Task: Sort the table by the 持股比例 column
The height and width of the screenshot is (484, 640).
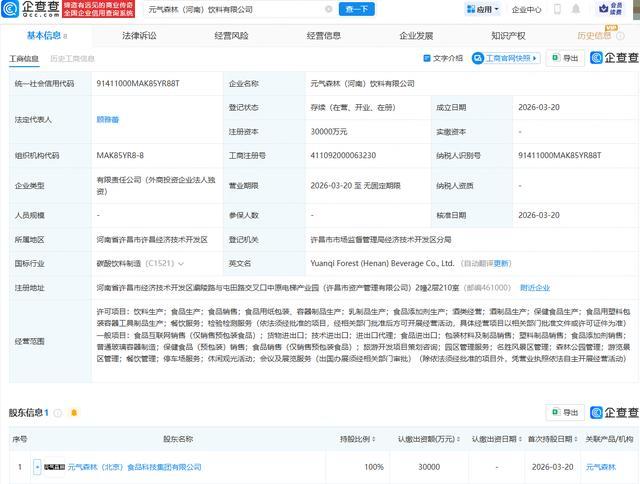Action: click(x=358, y=439)
